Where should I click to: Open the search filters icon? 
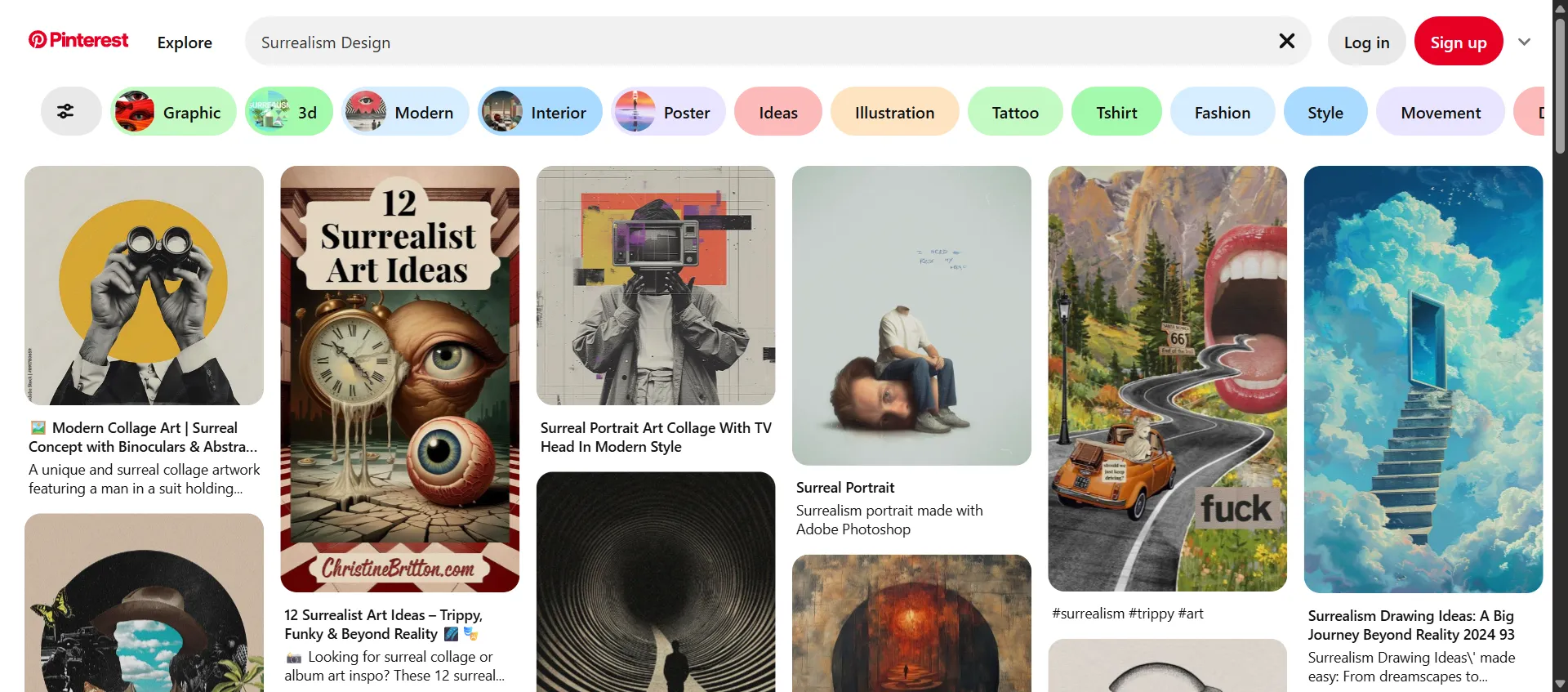(71, 112)
